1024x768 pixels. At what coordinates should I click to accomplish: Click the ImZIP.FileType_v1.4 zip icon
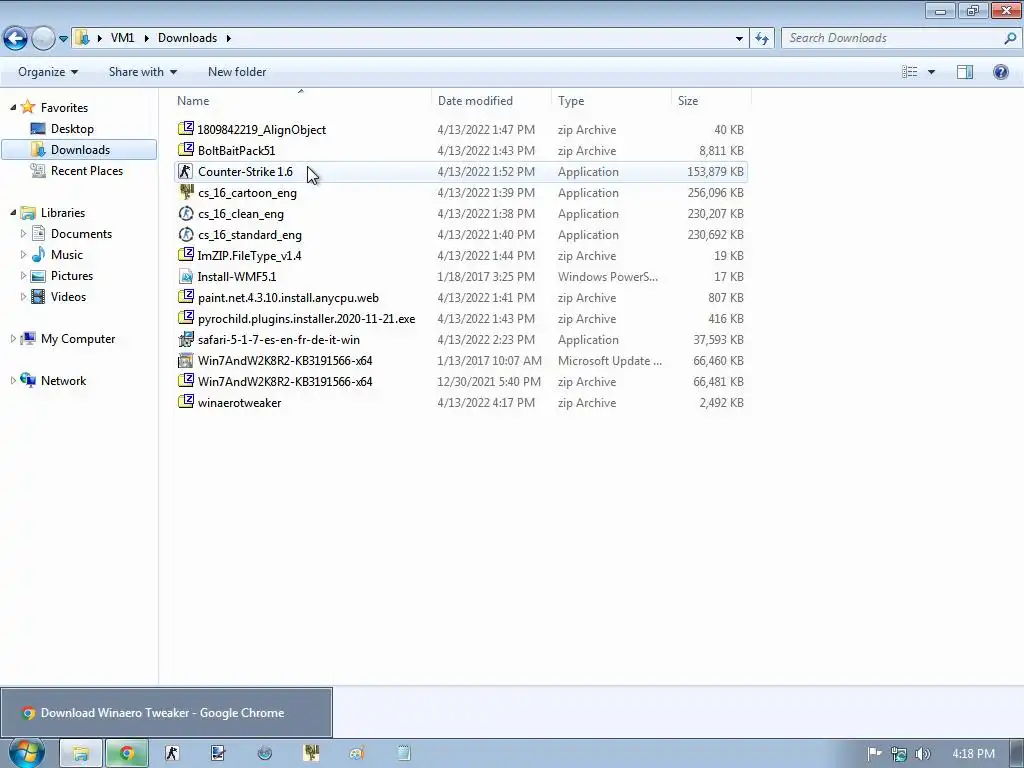tap(186, 255)
